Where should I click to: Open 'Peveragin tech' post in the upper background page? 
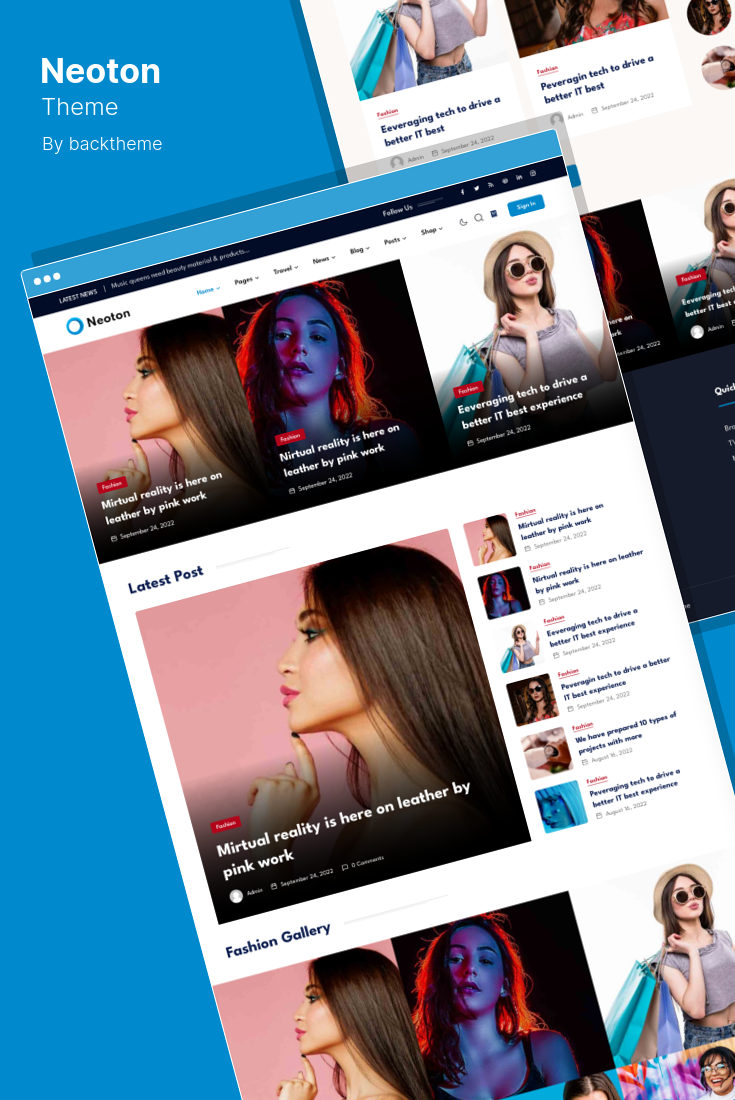(596, 79)
